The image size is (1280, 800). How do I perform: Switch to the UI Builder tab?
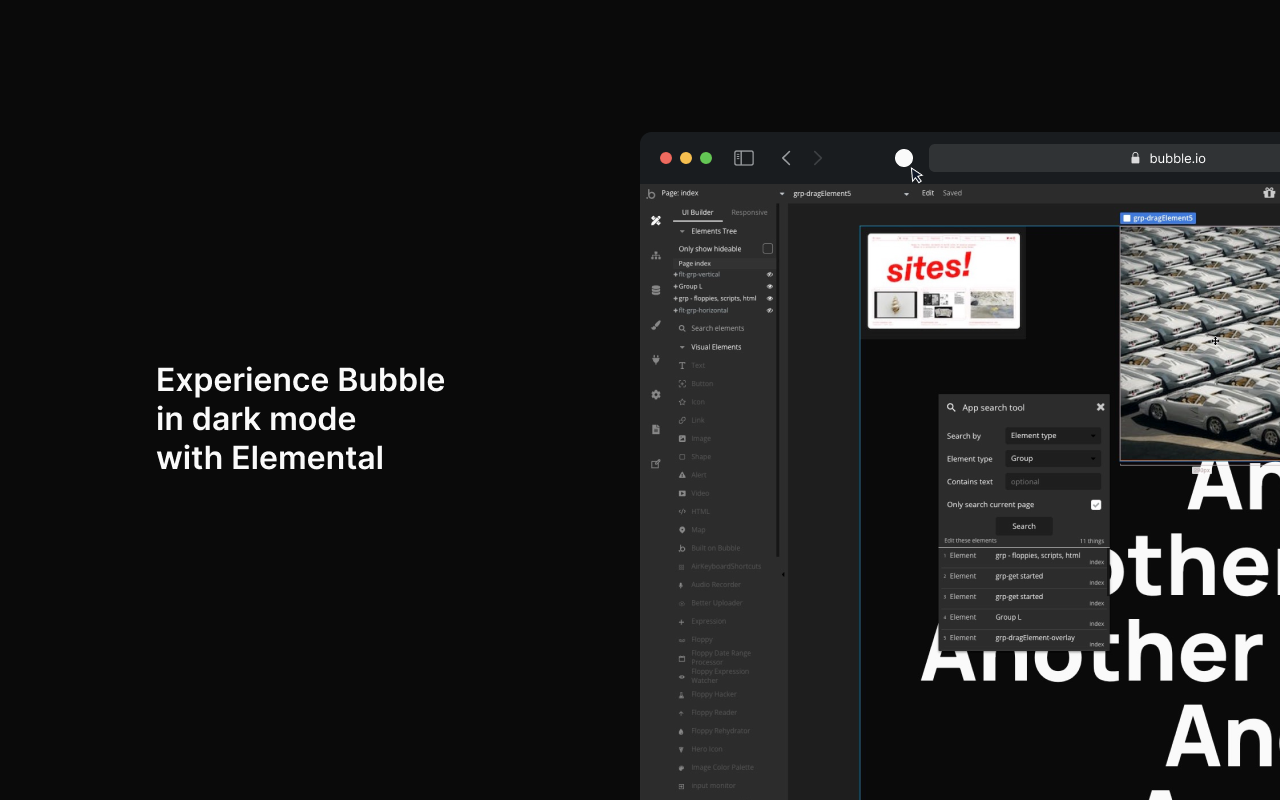(698, 212)
